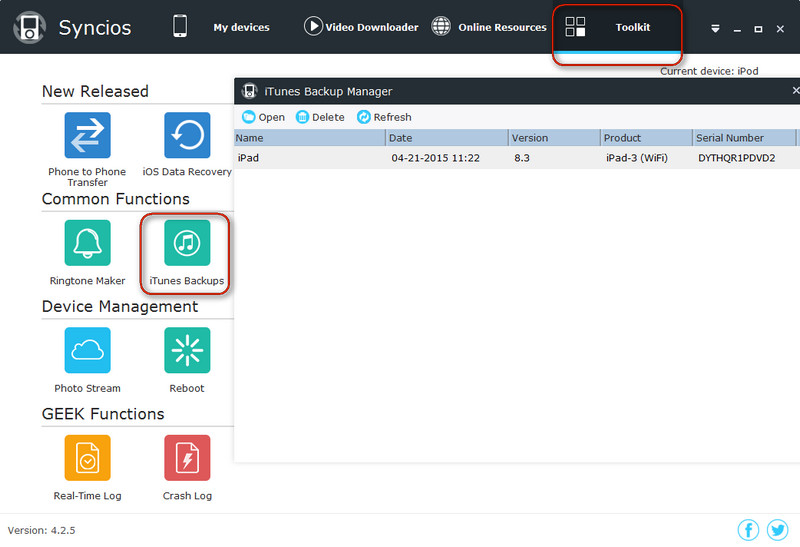Image resolution: width=800 pixels, height=547 pixels.
Task: Open iTunes Backups tool
Action: click(x=187, y=243)
